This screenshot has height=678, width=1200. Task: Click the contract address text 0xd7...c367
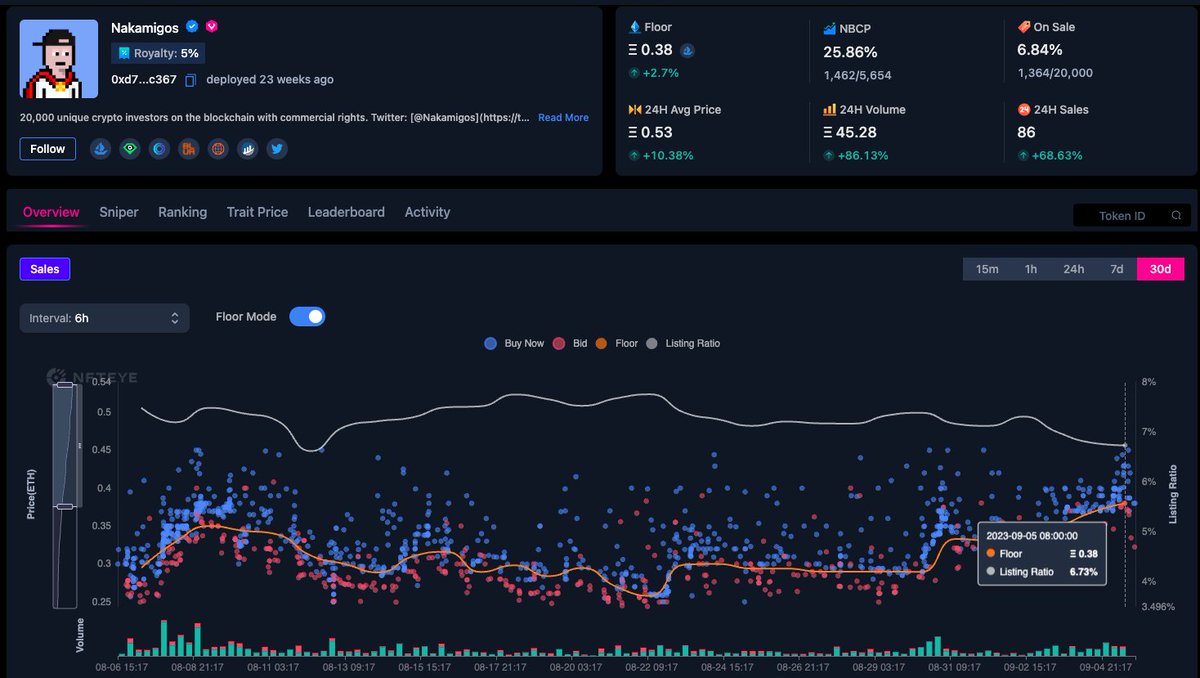pyautogui.click(x=144, y=80)
